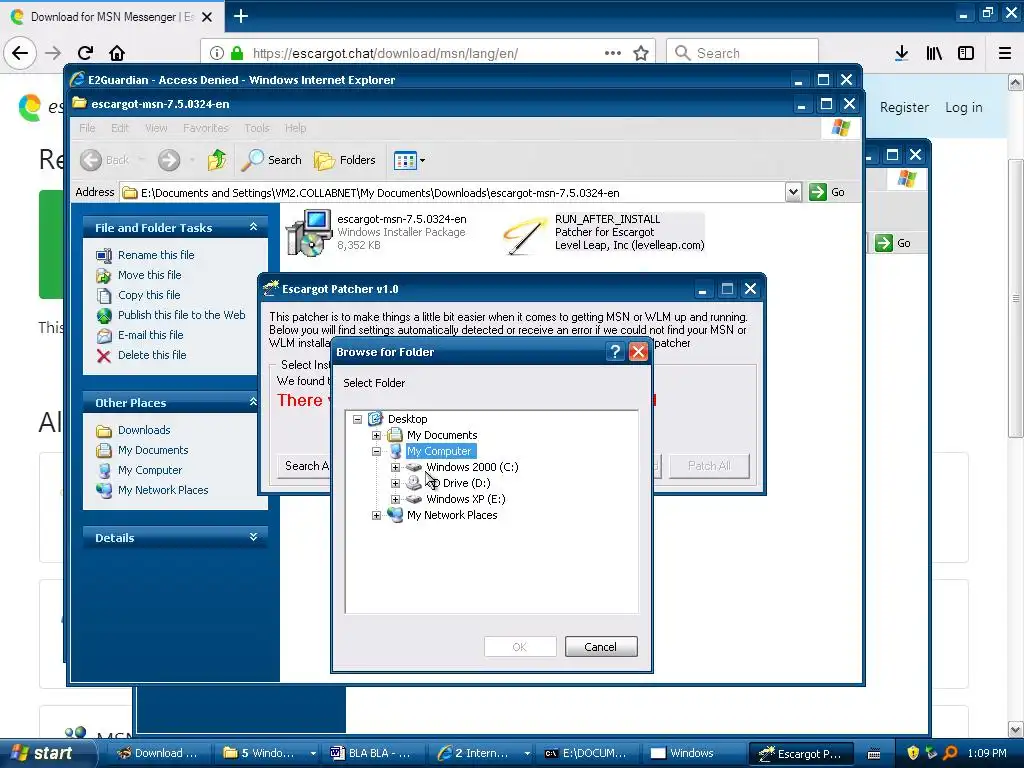Screen dimensions: 1024x768
Task: Switch to E:\DOCUM command prompt taskbar item
Action: (586, 753)
